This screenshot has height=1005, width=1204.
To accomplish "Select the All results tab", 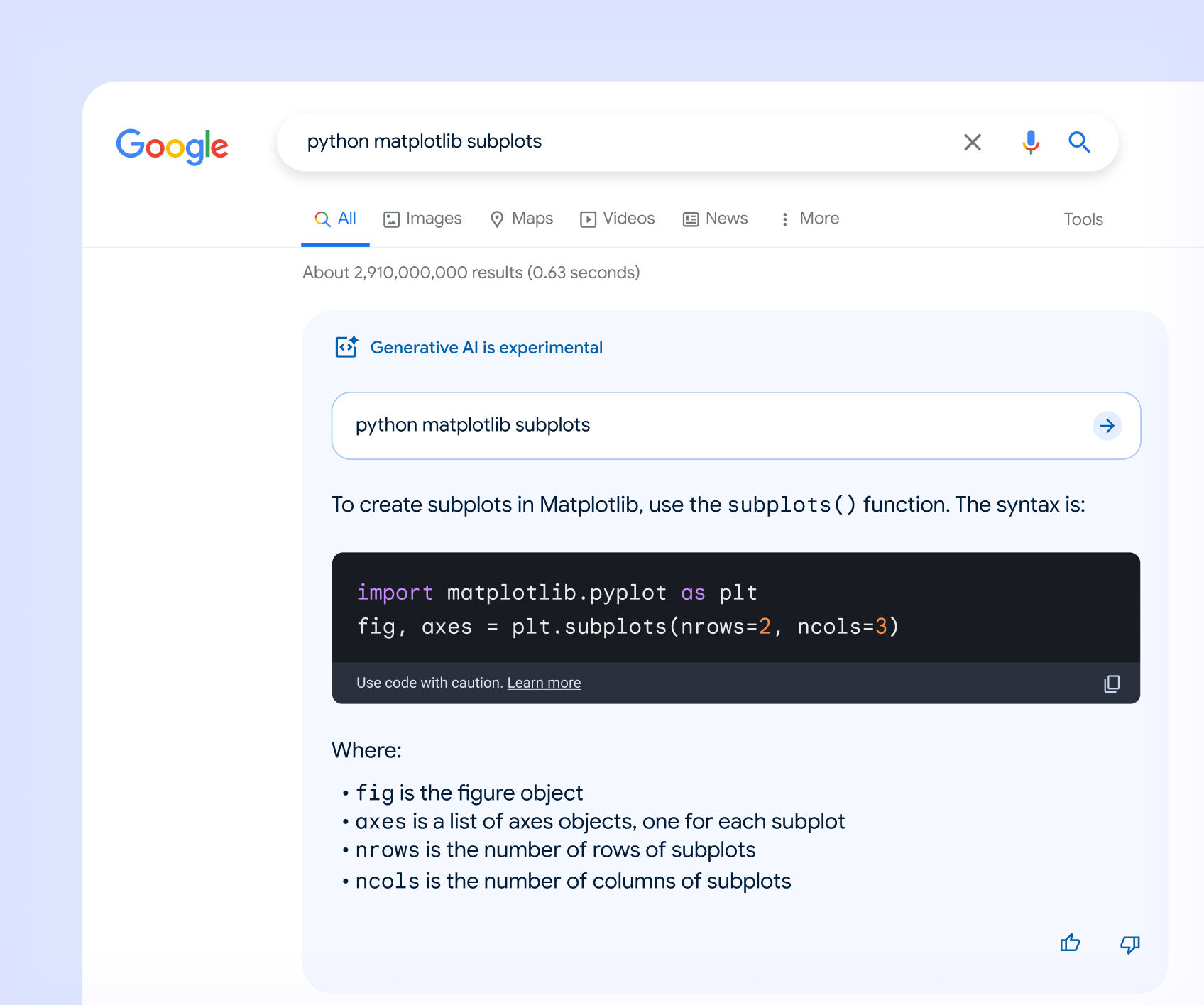I will pos(336,219).
